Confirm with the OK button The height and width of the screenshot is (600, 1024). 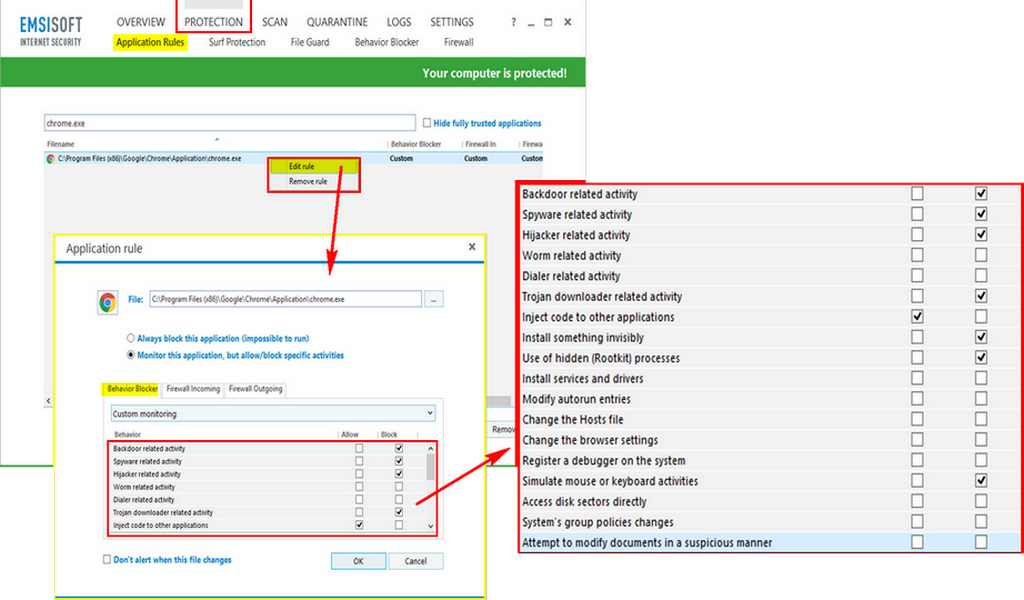tap(358, 561)
